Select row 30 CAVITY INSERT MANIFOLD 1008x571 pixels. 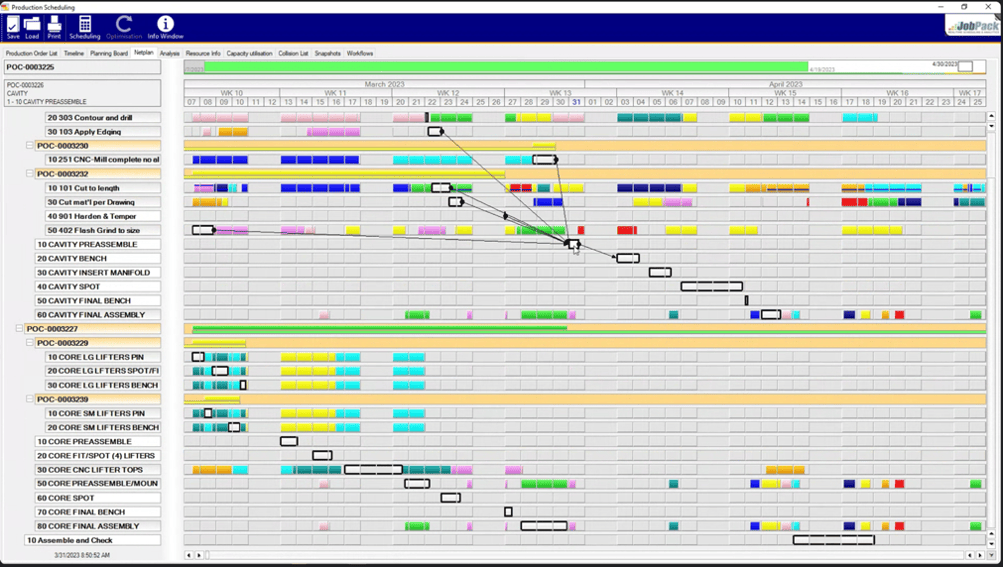coord(98,273)
